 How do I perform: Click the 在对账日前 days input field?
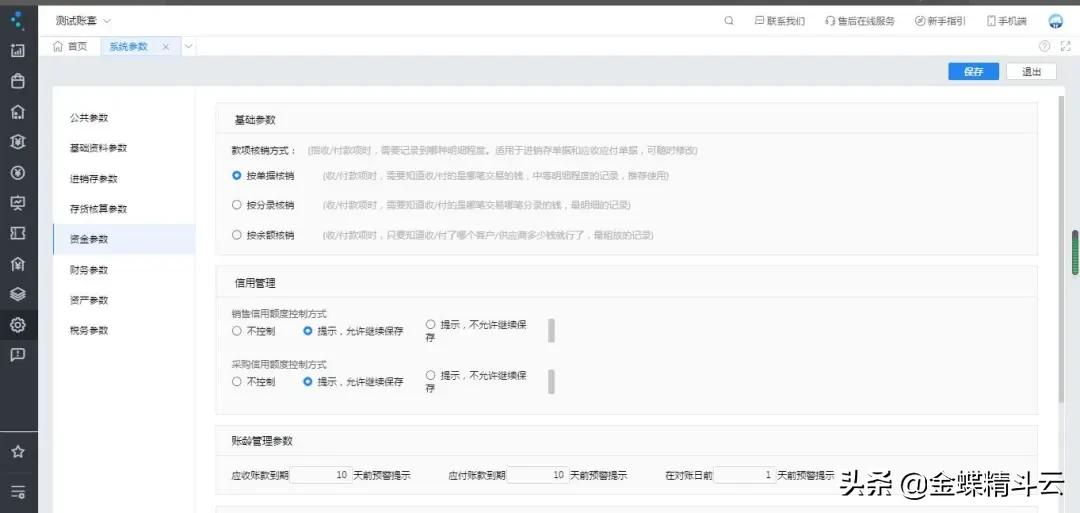coord(745,475)
